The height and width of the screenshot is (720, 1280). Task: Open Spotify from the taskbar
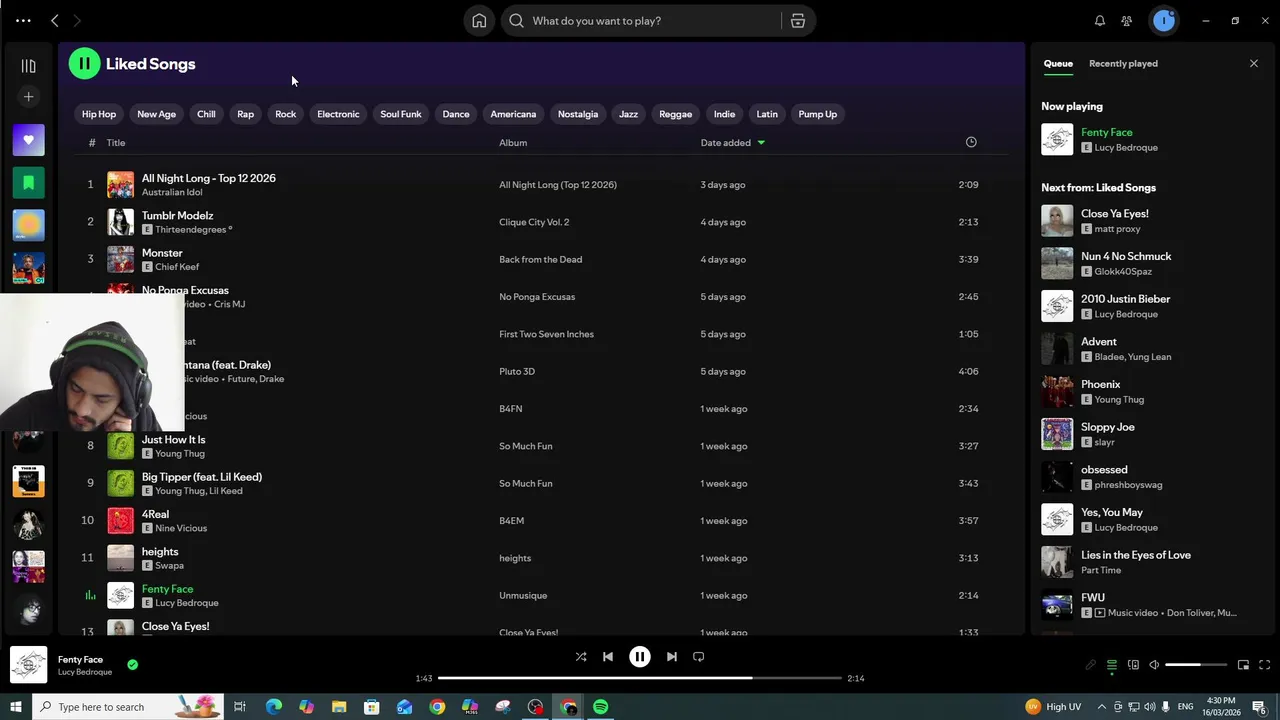point(600,707)
